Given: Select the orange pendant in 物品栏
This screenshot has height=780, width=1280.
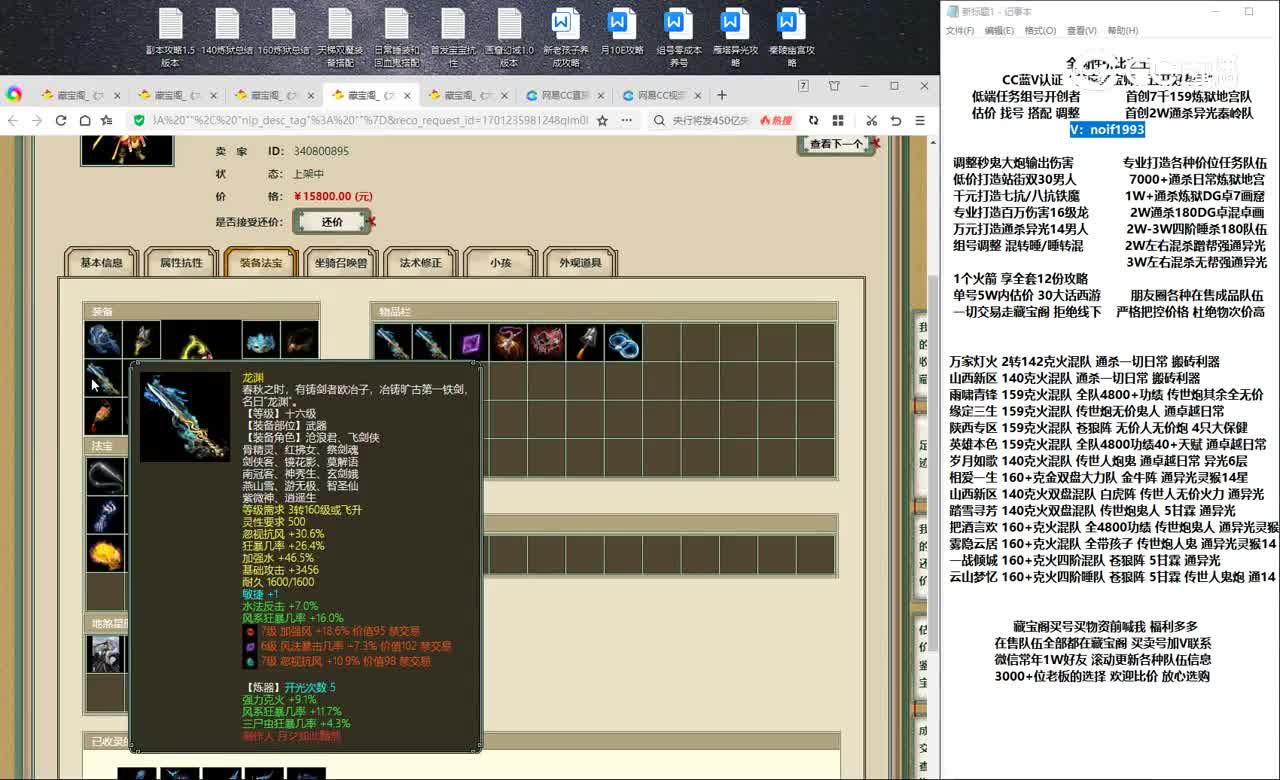Looking at the screenshot, I should coord(507,342).
